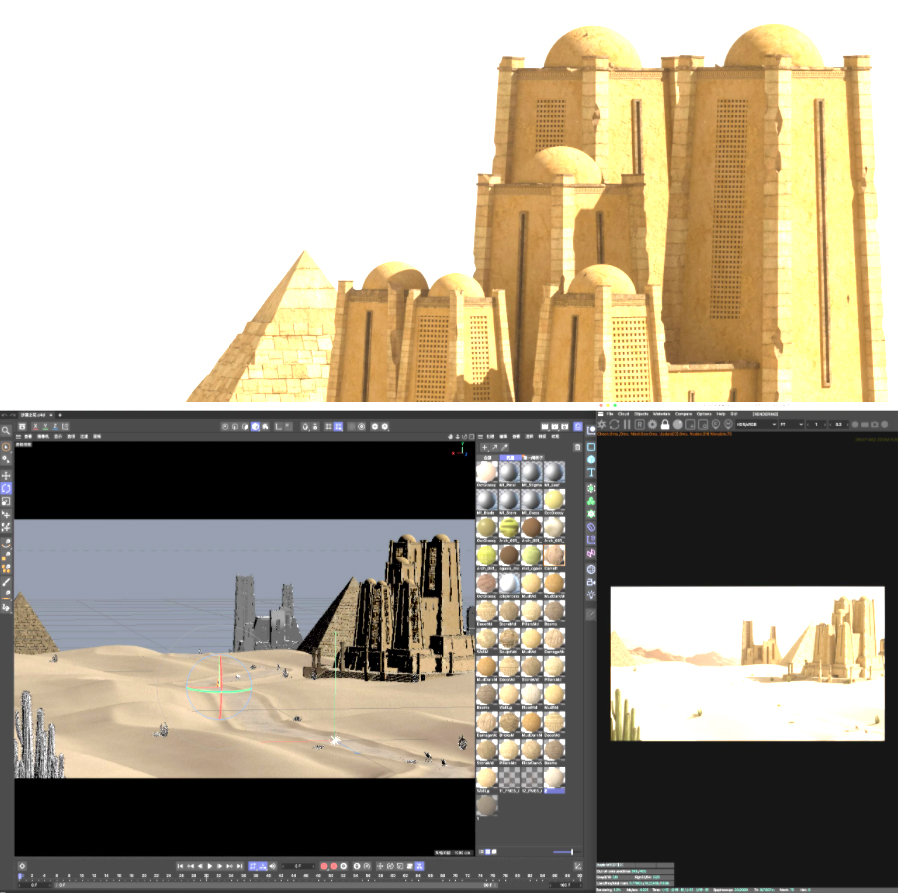Click the red record keyframe button
This screenshot has width=898, height=893.
tap(324, 866)
